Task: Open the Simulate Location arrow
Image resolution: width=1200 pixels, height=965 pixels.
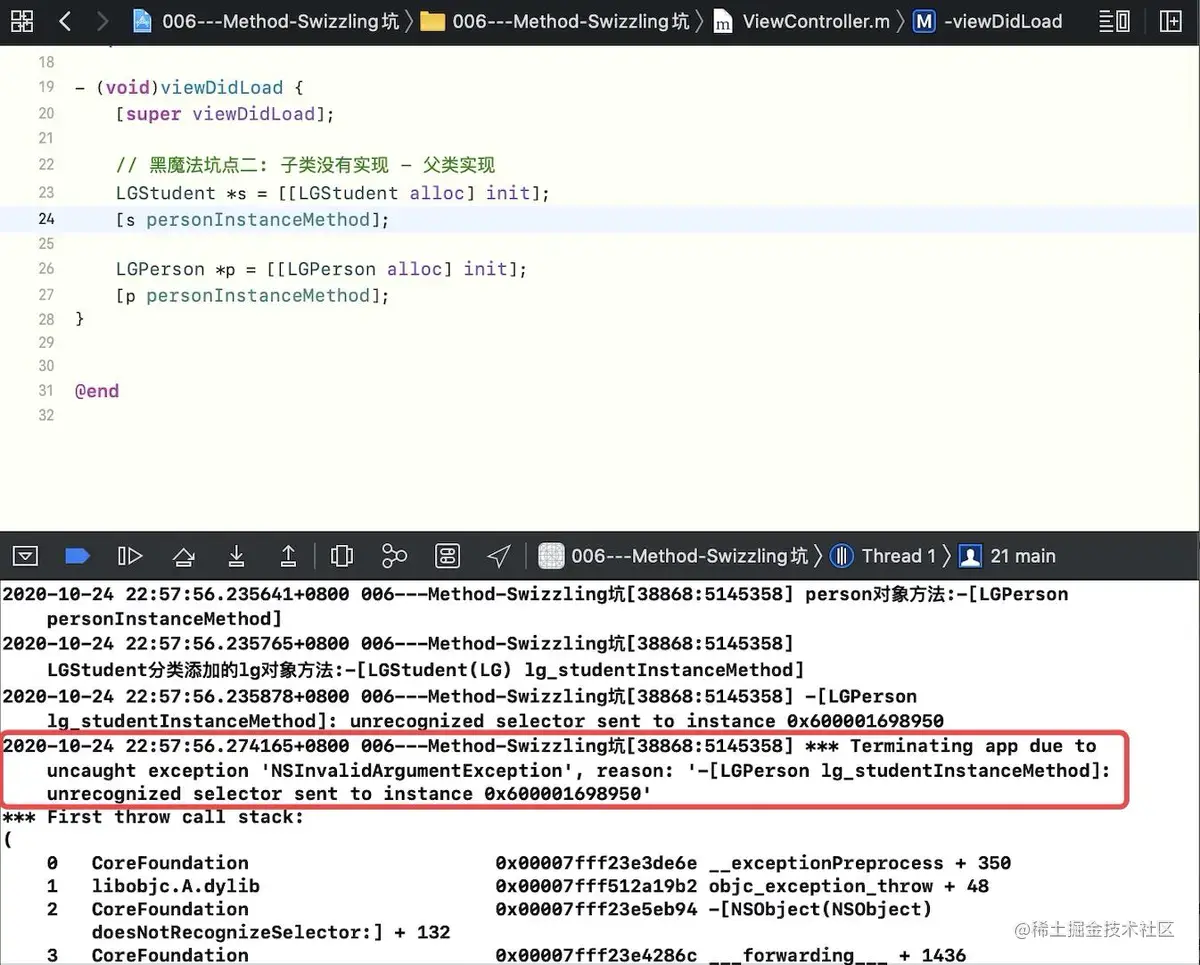Action: tap(499, 556)
